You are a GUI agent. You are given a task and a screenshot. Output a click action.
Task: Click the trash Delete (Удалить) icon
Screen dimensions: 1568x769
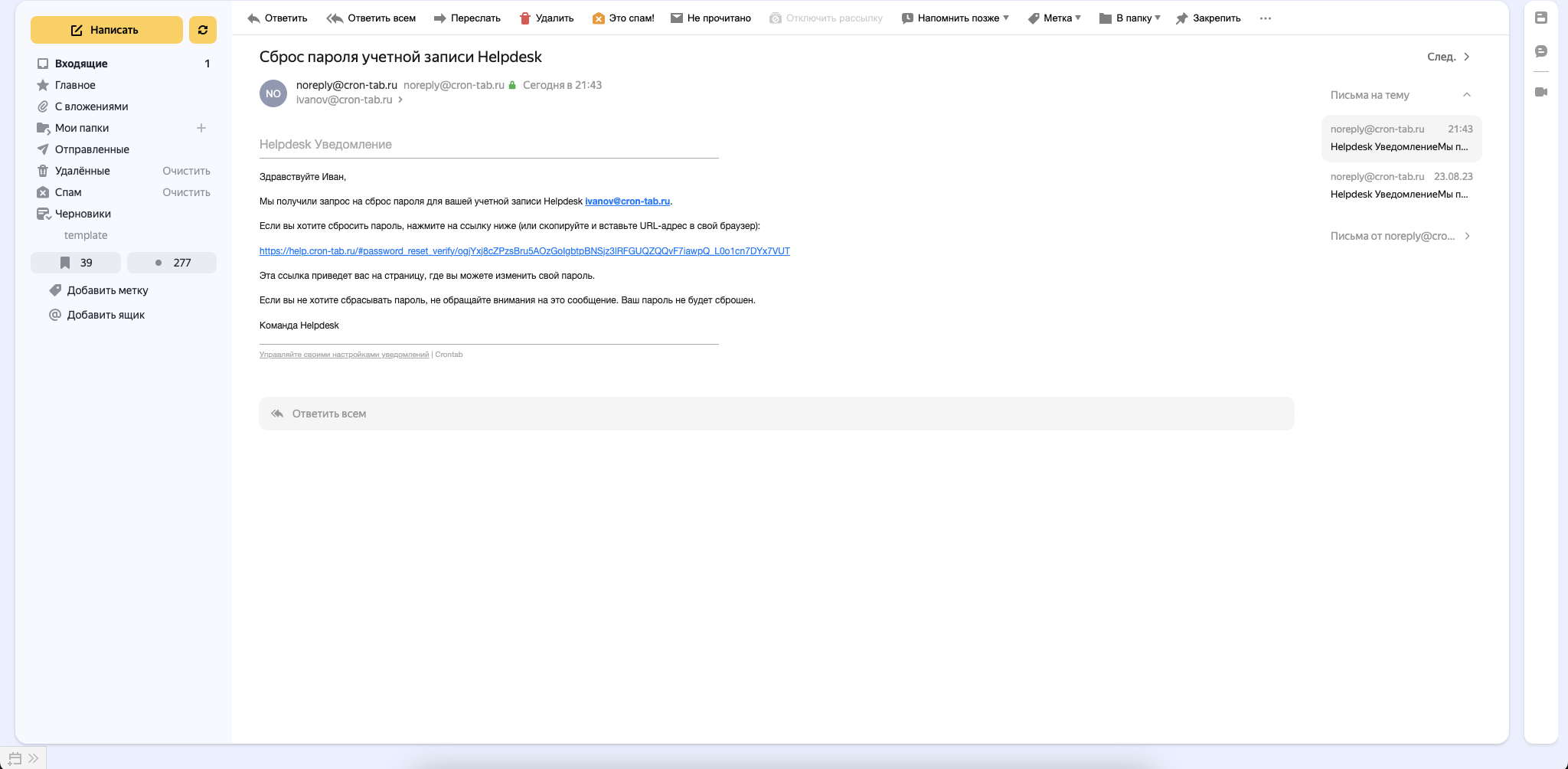click(x=525, y=18)
